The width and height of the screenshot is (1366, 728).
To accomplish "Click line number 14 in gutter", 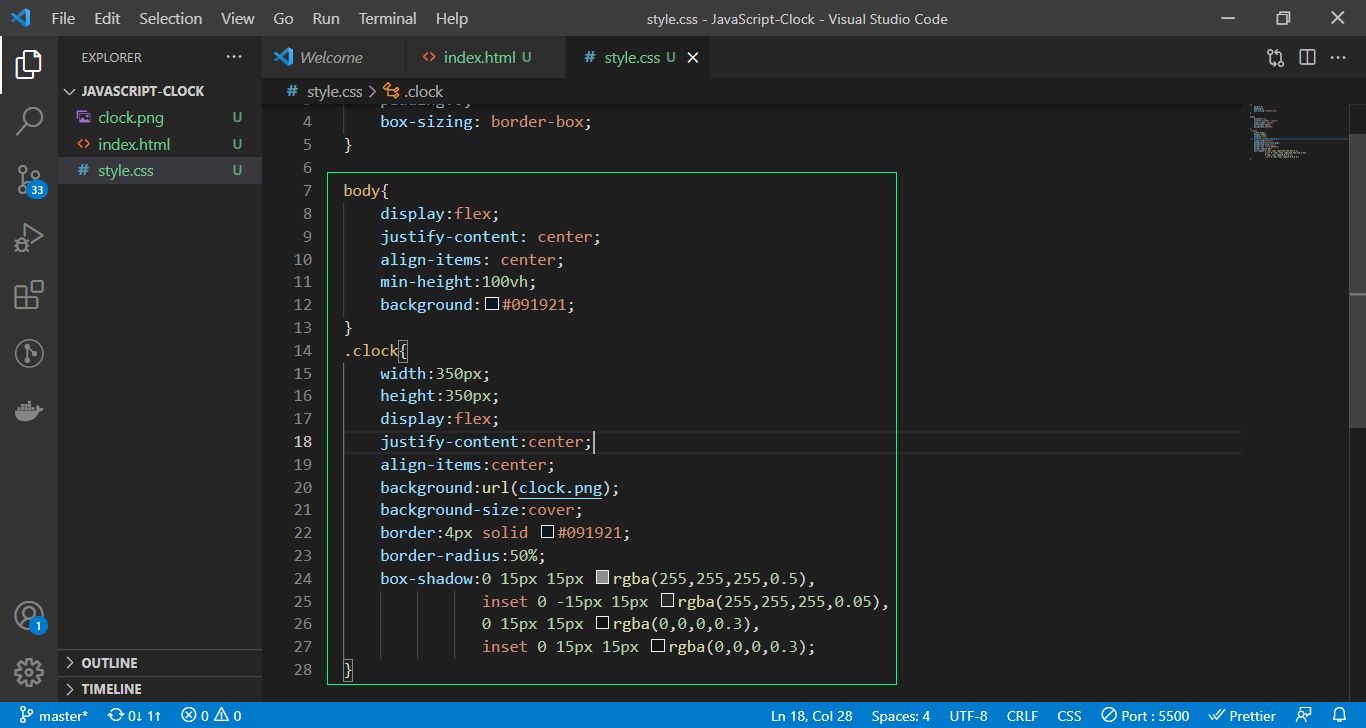I will pyautogui.click(x=302, y=350).
